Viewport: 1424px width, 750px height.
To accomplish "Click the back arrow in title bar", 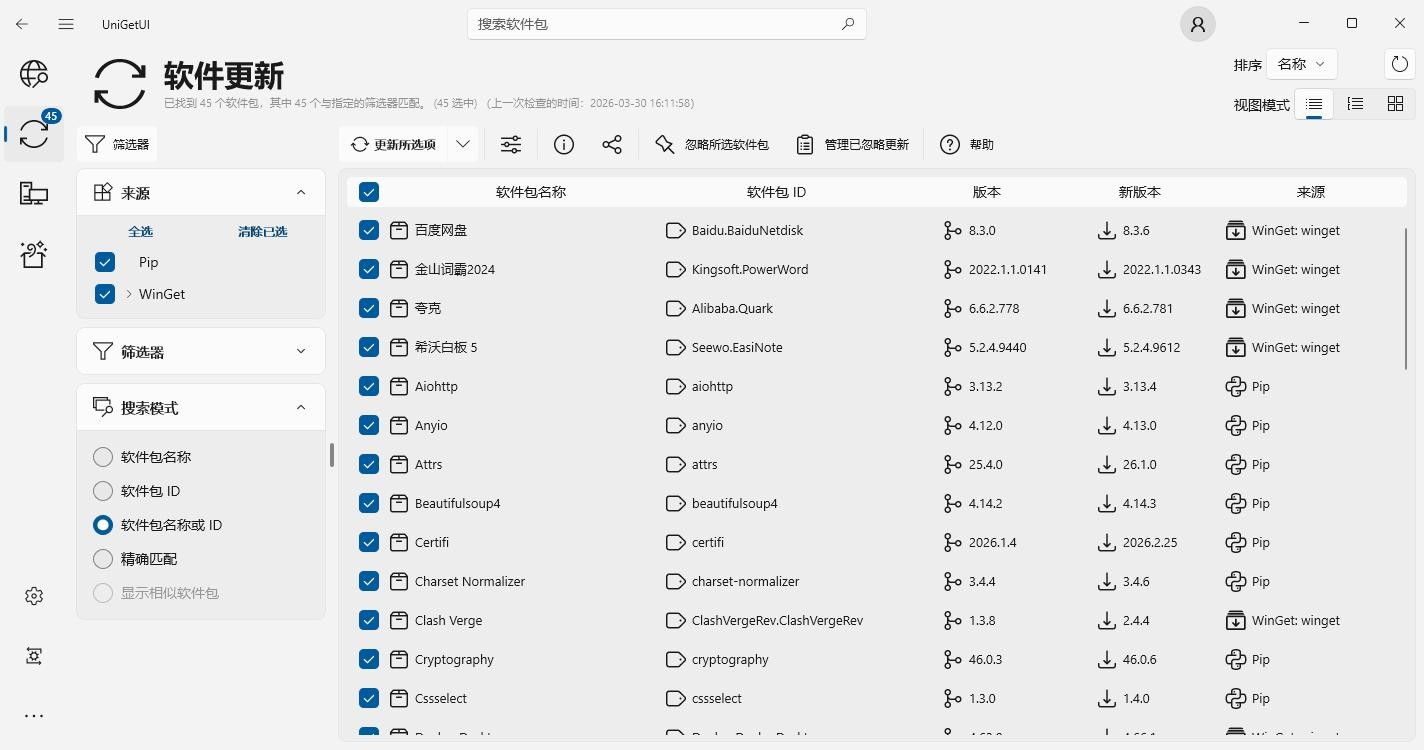I will click(22, 24).
